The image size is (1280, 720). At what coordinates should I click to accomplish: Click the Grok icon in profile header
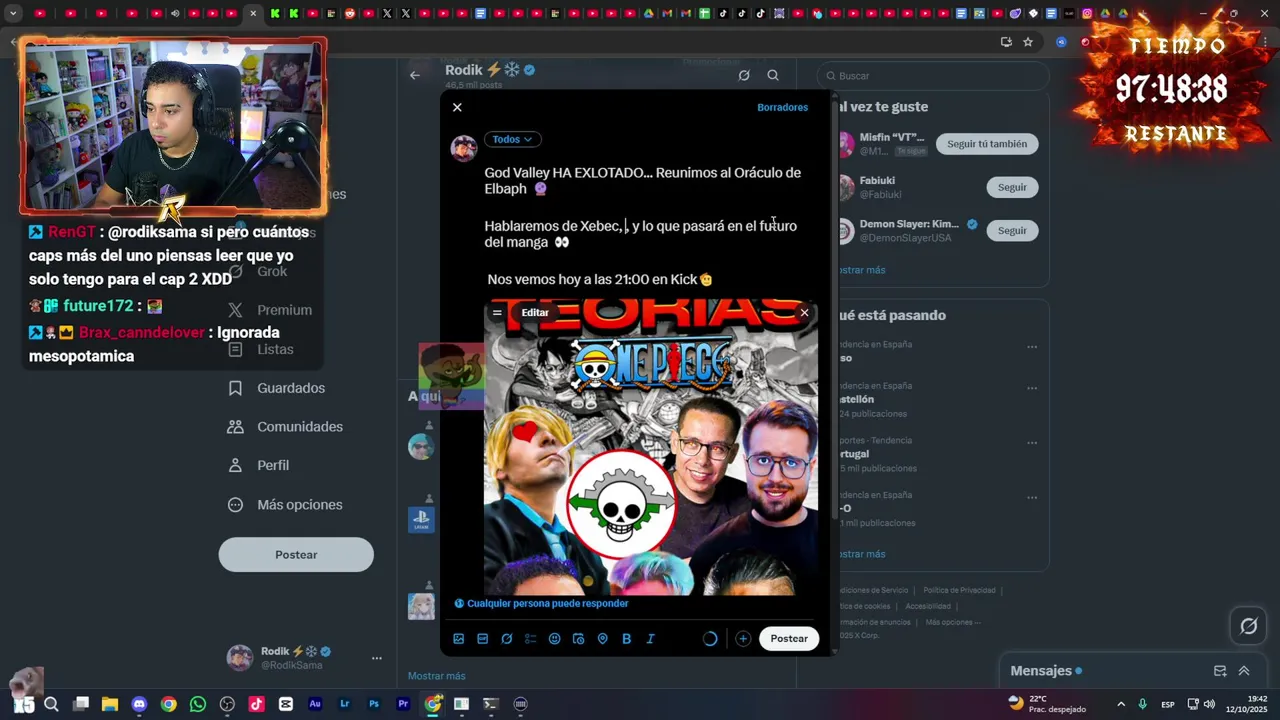(x=744, y=75)
